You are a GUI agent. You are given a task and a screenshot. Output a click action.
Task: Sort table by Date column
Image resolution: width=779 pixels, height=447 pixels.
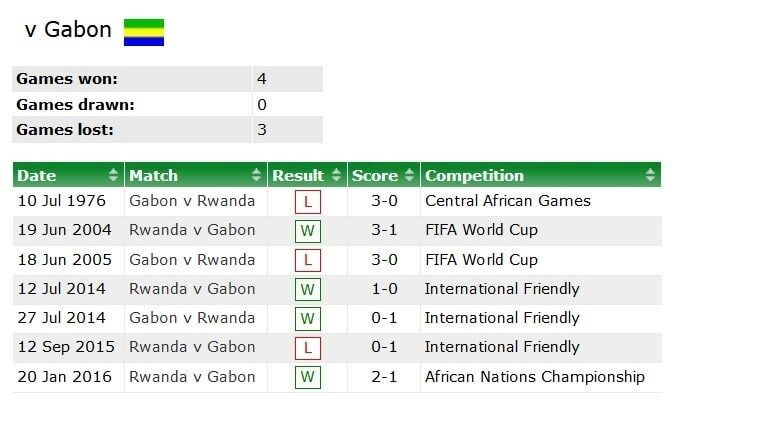(67, 176)
